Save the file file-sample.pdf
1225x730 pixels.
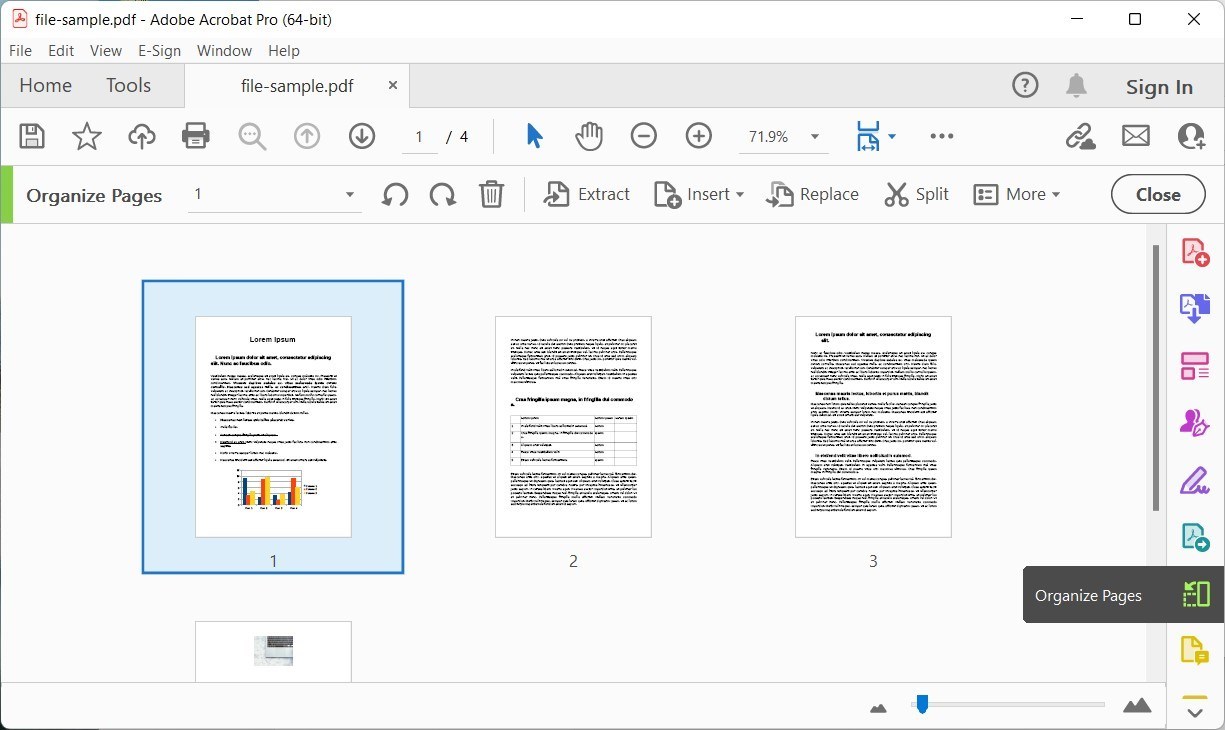click(x=31, y=135)
